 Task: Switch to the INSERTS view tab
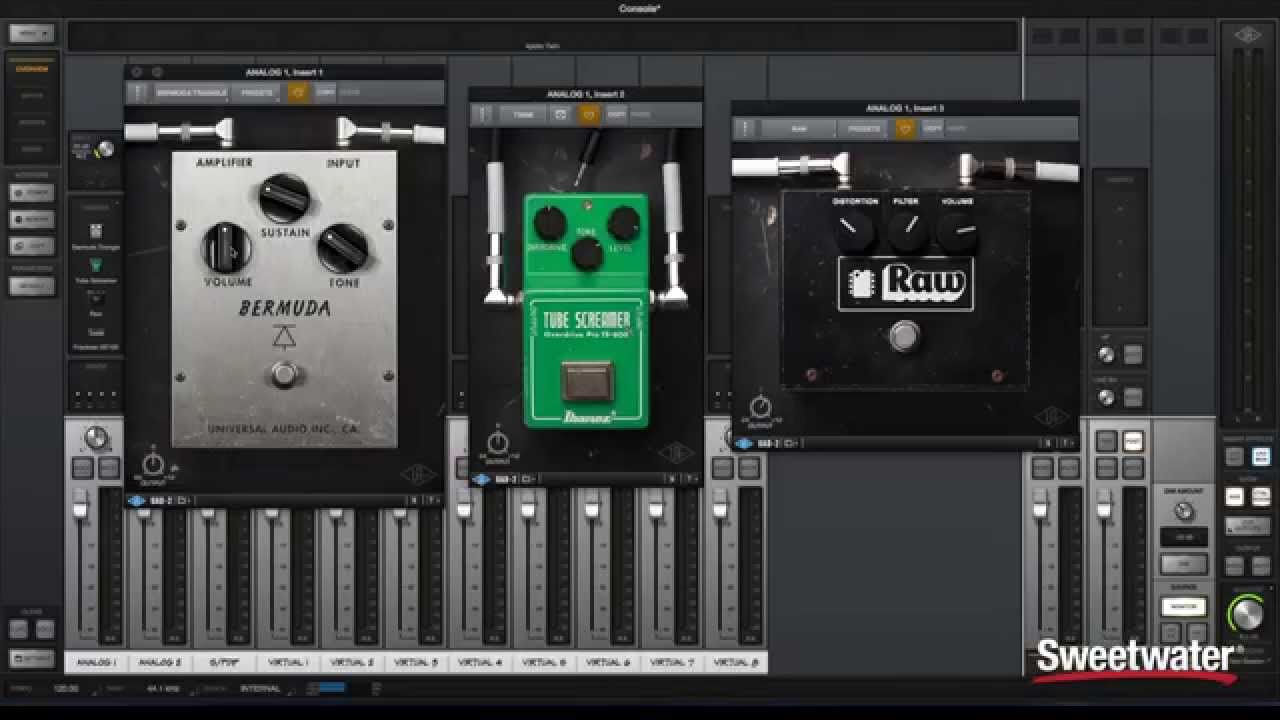coord(32,122)
